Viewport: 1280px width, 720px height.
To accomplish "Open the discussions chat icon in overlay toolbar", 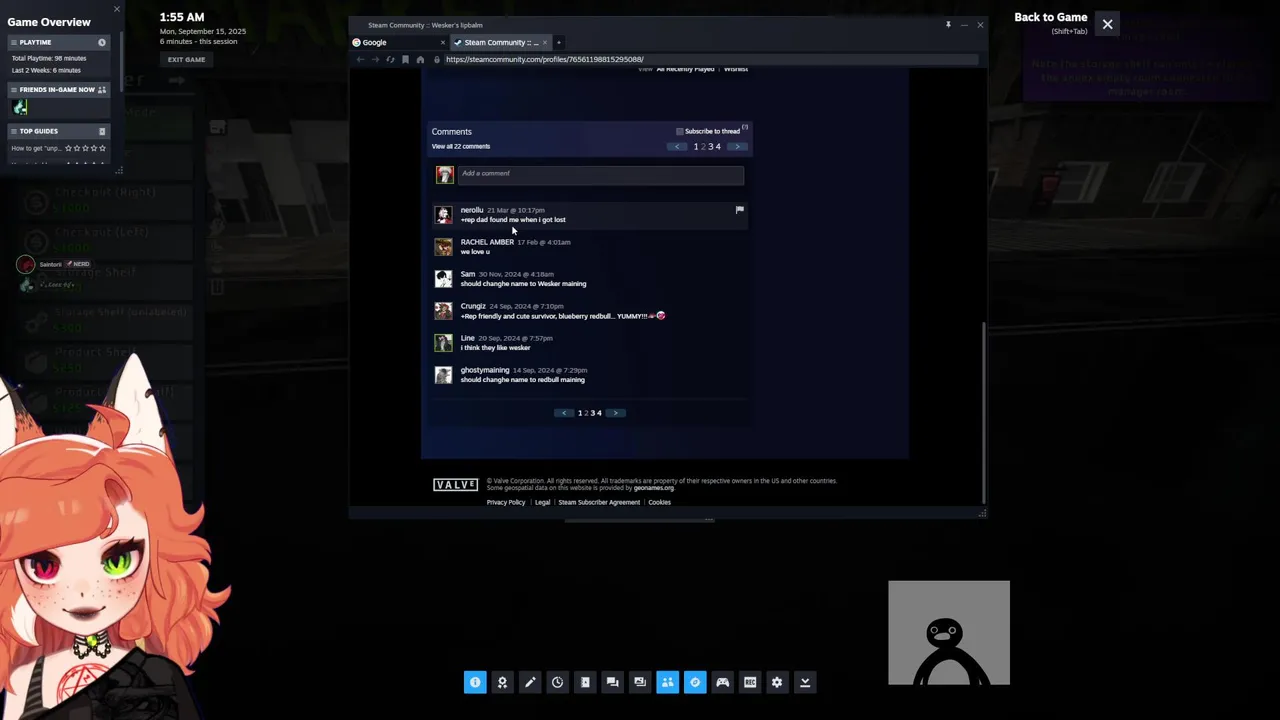I will [x=612, y=682].
